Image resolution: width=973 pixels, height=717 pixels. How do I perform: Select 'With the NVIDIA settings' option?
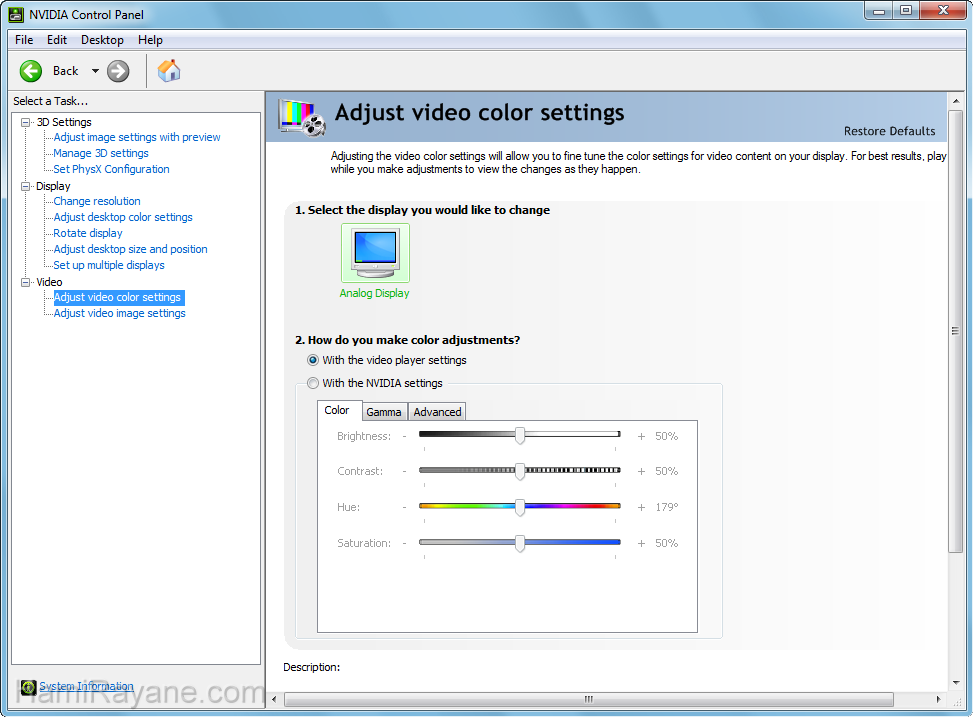click(x=313, y=383)
